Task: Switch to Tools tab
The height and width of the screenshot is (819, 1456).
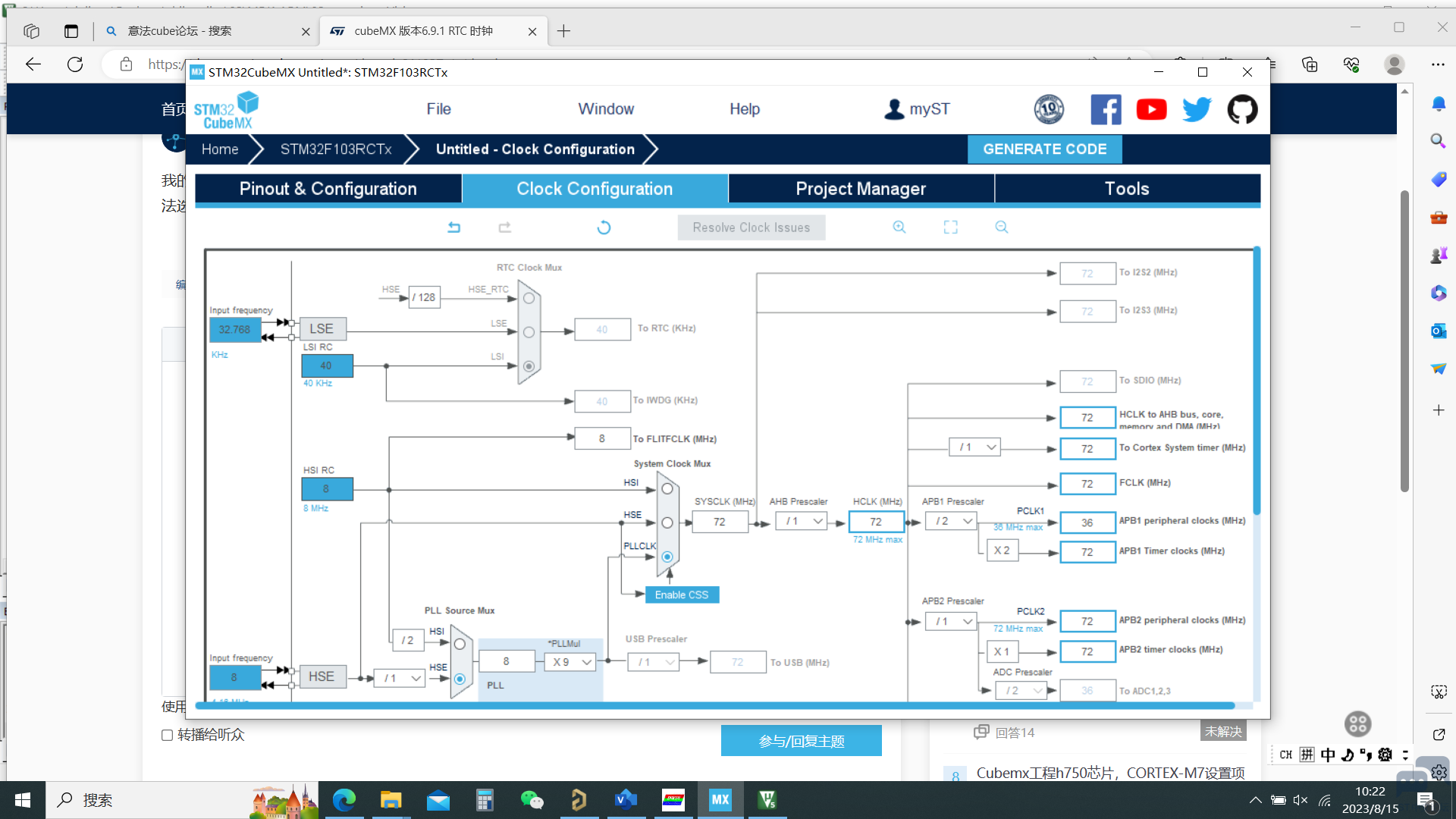Action: (x=1128, y=189)
